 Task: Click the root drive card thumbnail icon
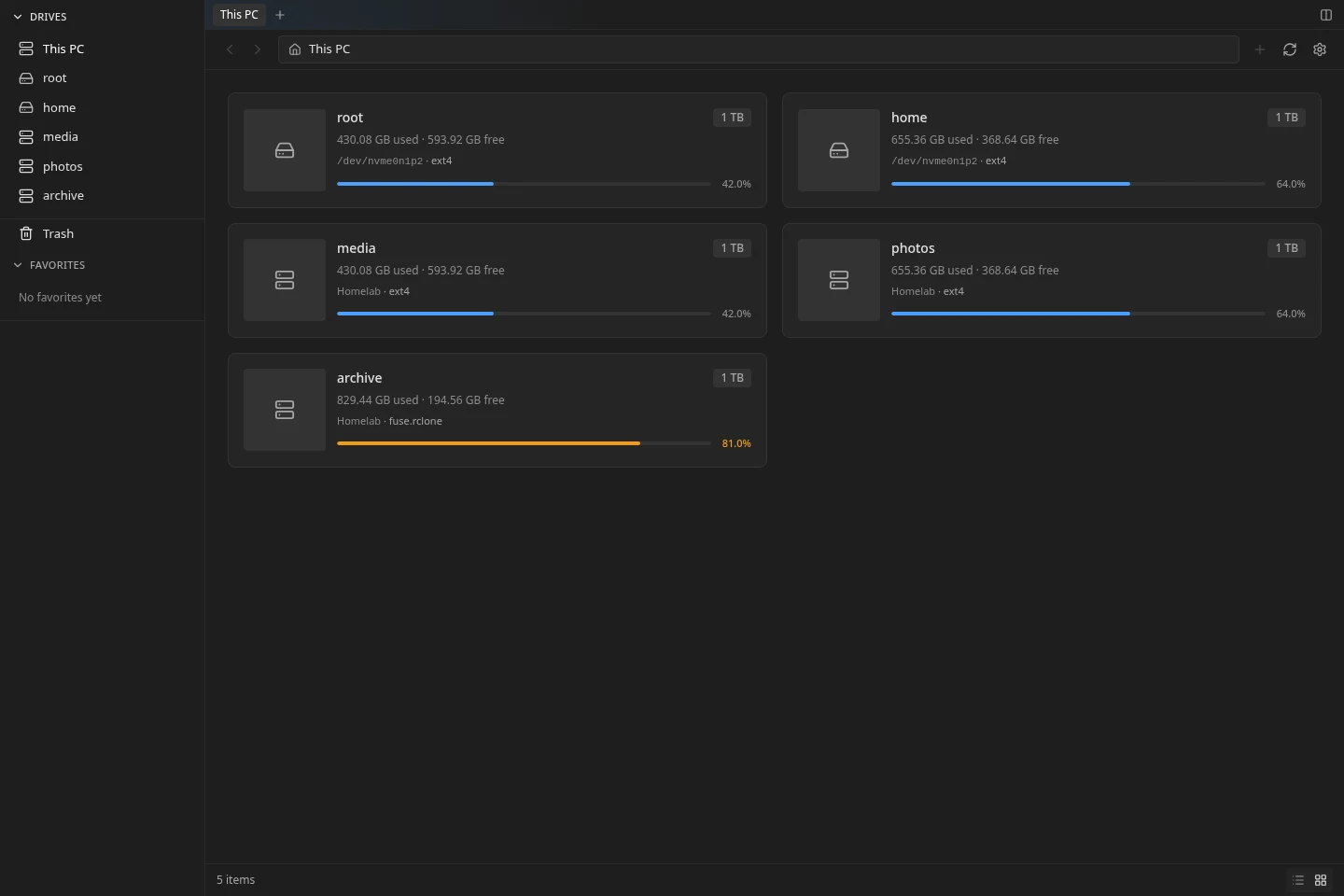pos(285,150)
